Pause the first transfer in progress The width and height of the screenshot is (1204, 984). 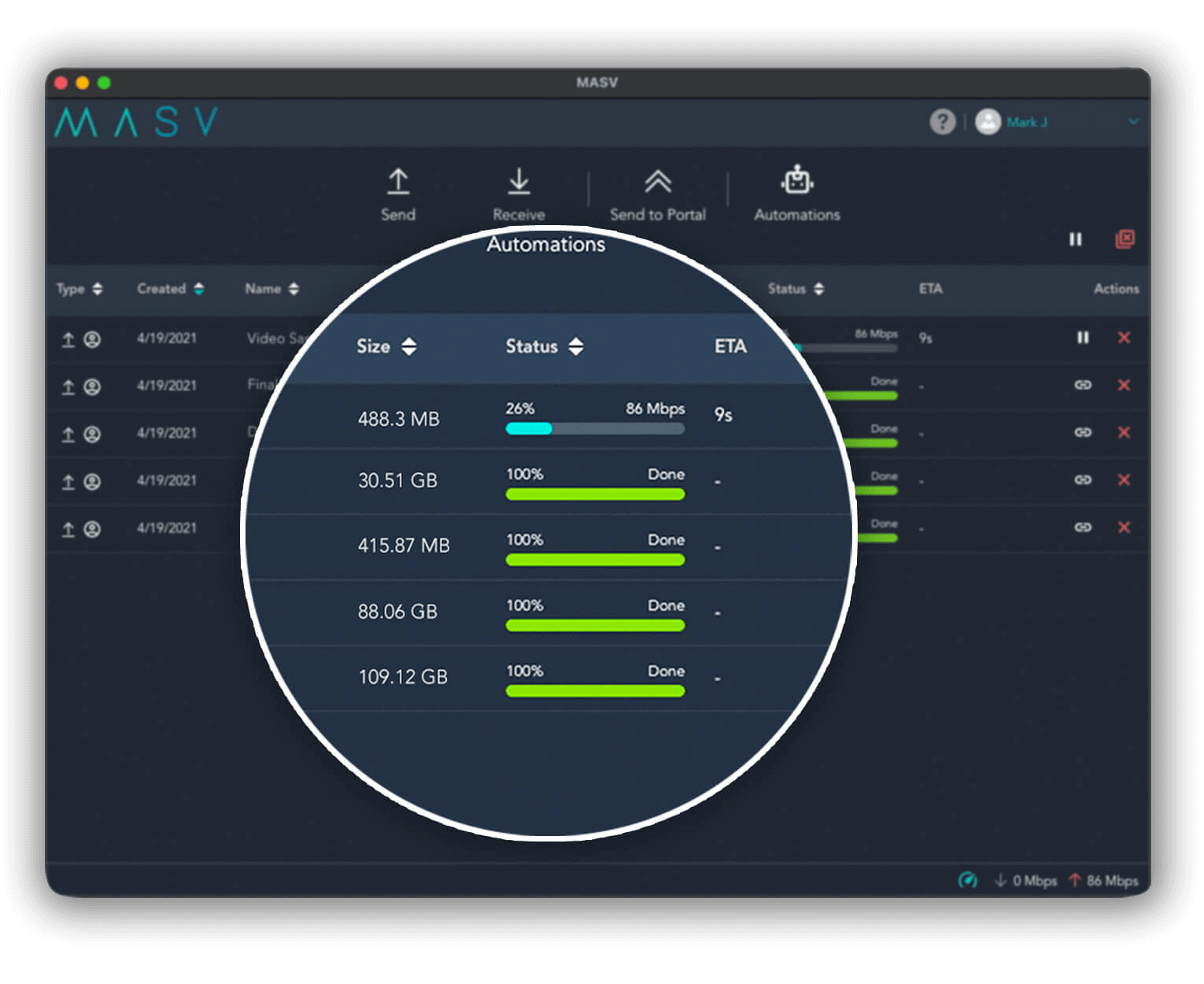coord(1083,338)
